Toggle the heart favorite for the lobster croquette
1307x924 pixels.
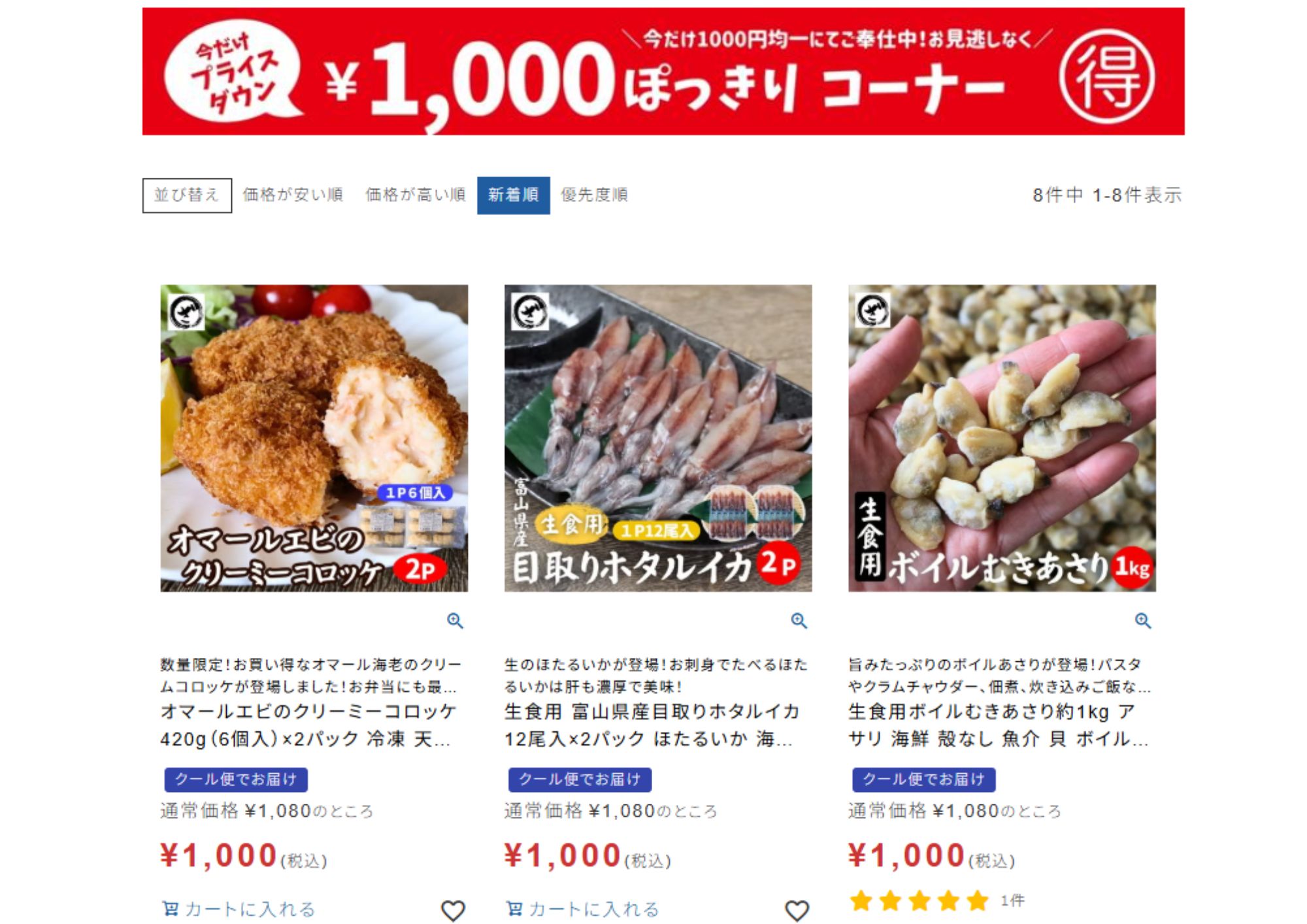tap(453, 910)
